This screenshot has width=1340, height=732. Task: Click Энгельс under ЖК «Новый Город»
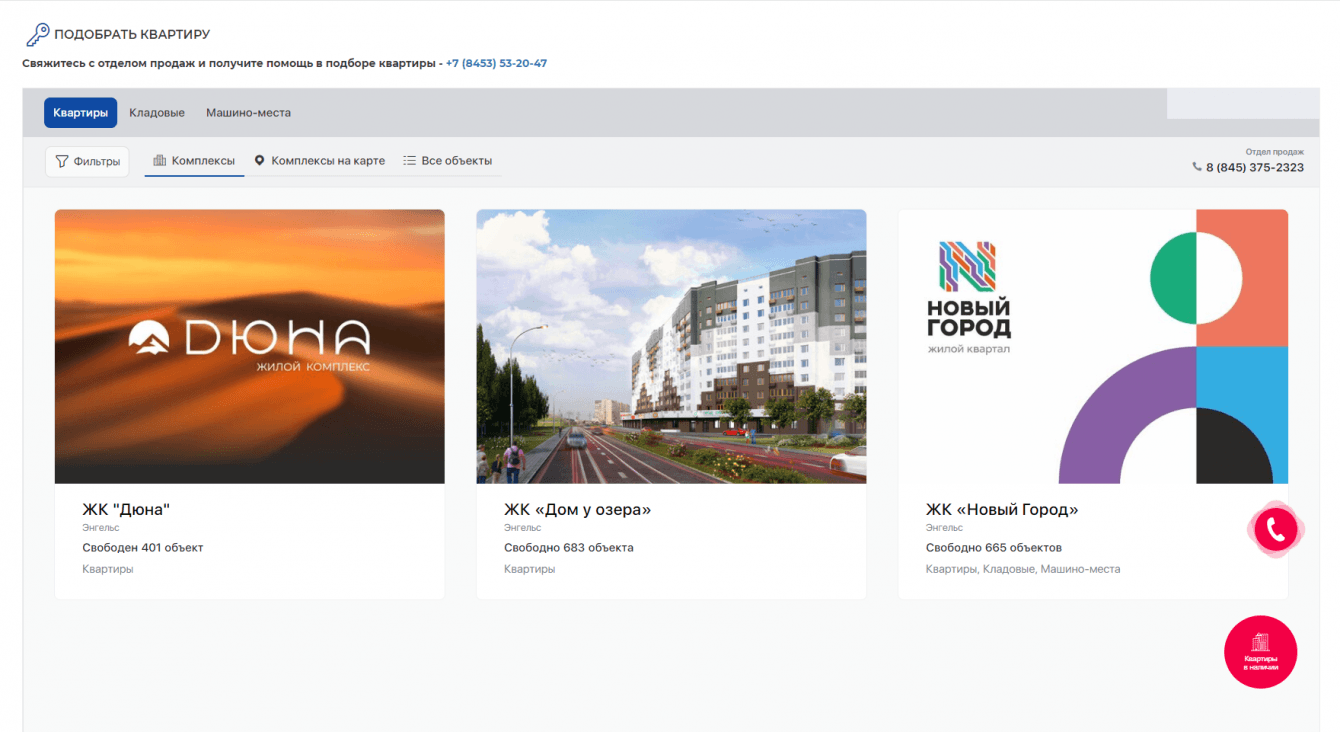pos(944,528)
